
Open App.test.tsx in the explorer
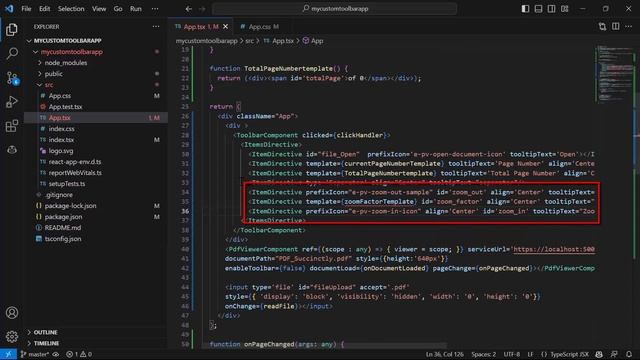(65, 107)
